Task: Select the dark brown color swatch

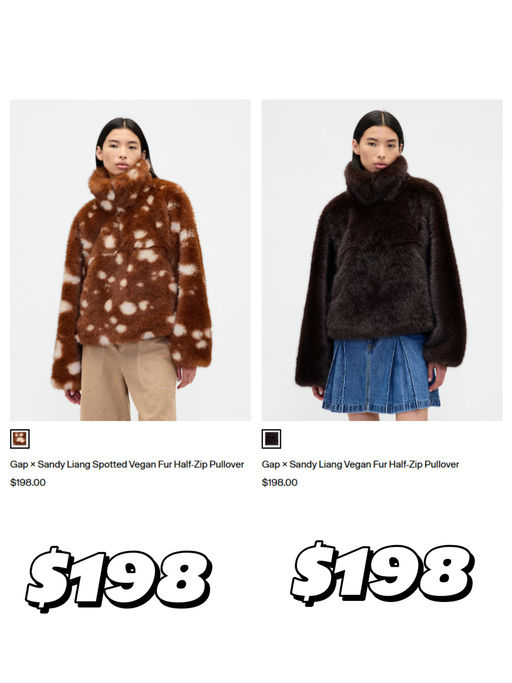Action: (271, 439)
